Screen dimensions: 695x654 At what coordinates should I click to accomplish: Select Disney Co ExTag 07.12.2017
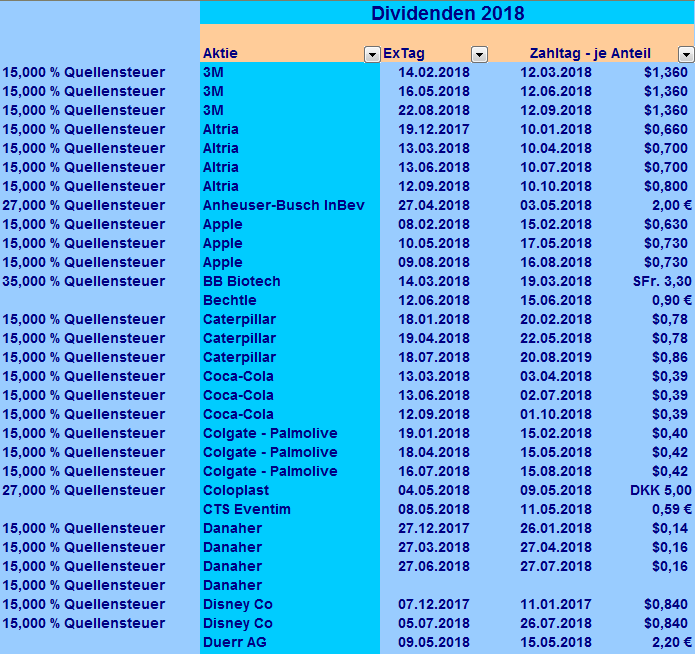pyautogui.click(x=433, y=604)
